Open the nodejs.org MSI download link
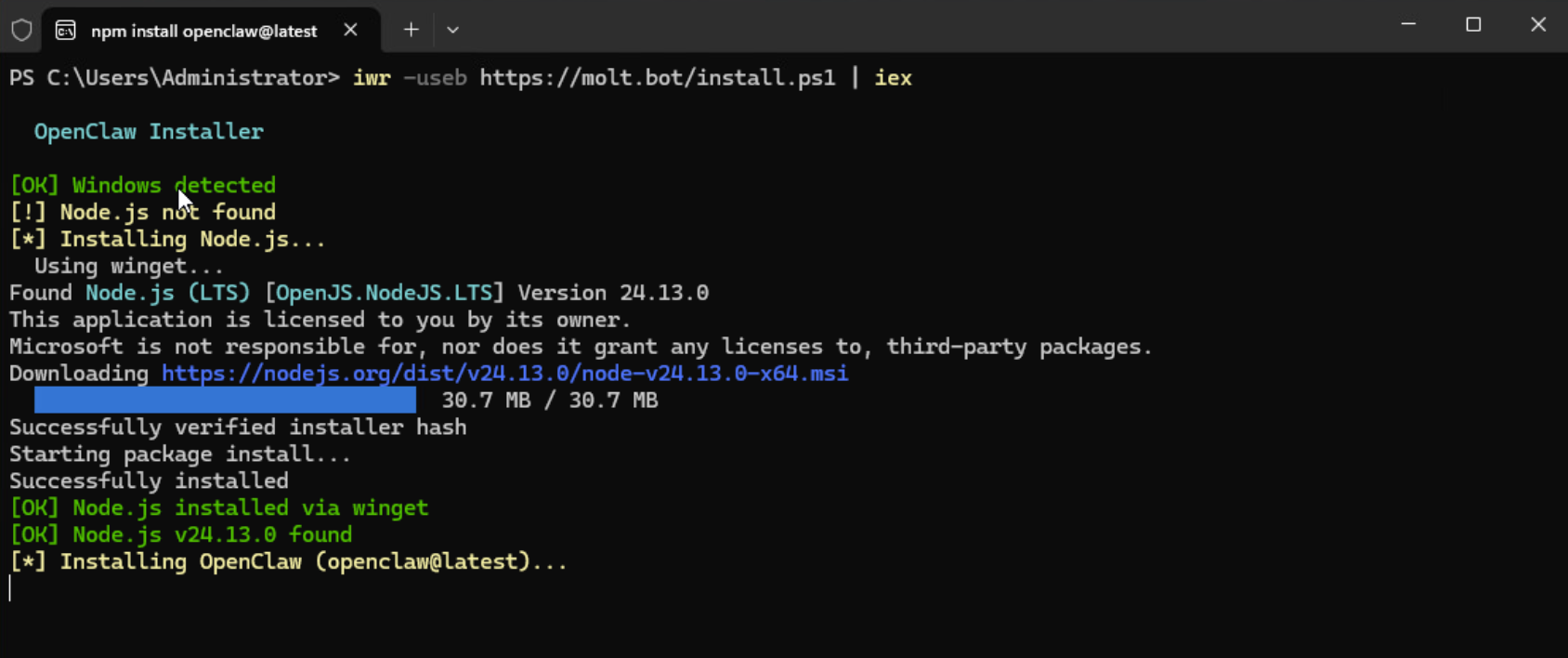The height and width of the screenshot is (658, 1568). click(x=504, y=374)
